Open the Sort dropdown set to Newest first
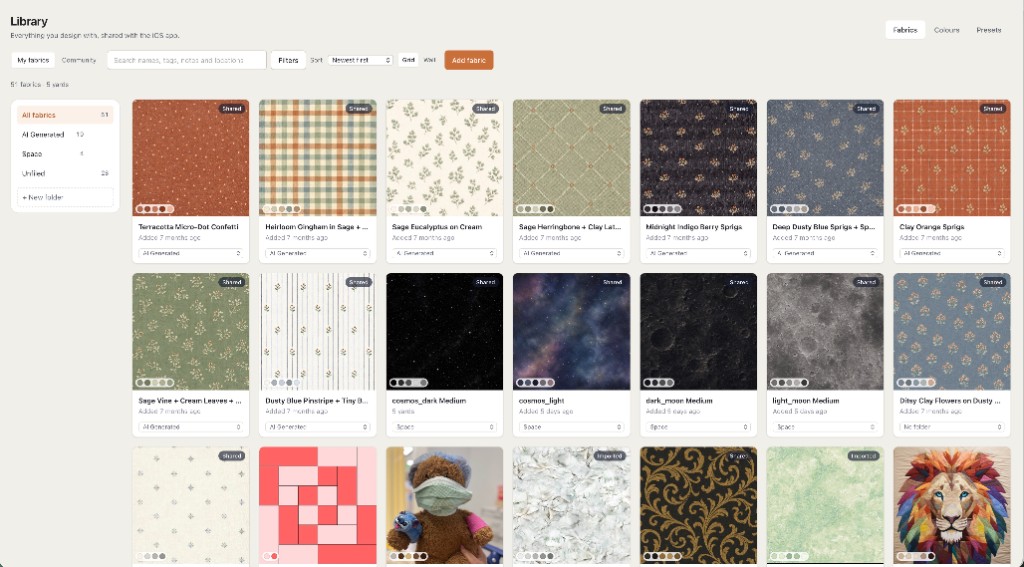Screen dimensions: 1024x567 click(x=360, y=60)
